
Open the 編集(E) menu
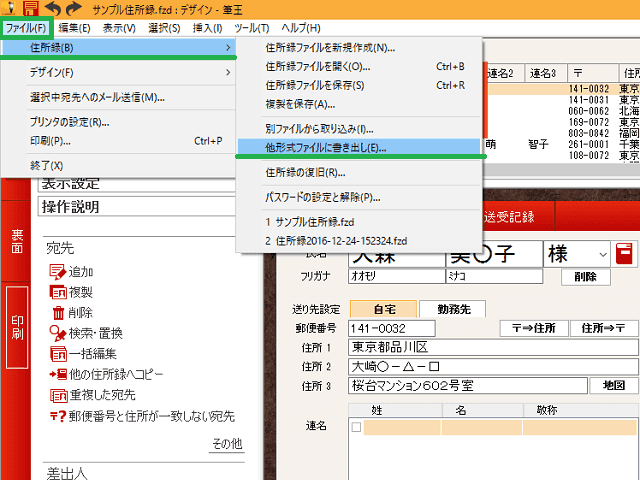click(x=74, y=28)
